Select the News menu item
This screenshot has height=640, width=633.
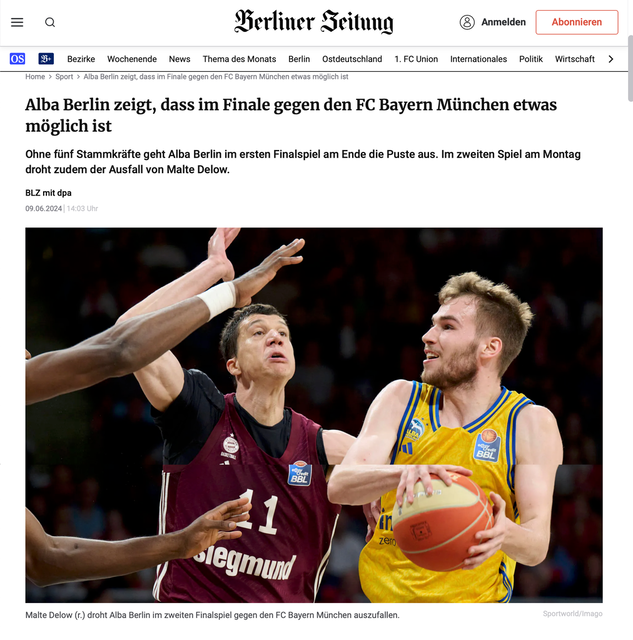tap(180, 59)
